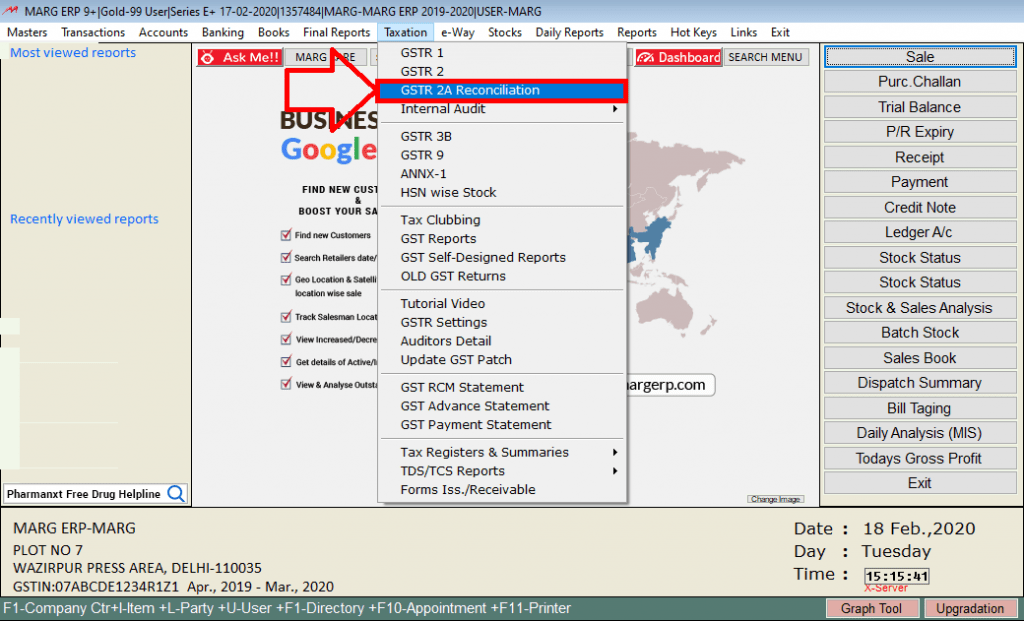Toggle the 'Get details of Active' checkbox
The height and width of the screenshot is (621, 1024).
click(x=285, y=362)
